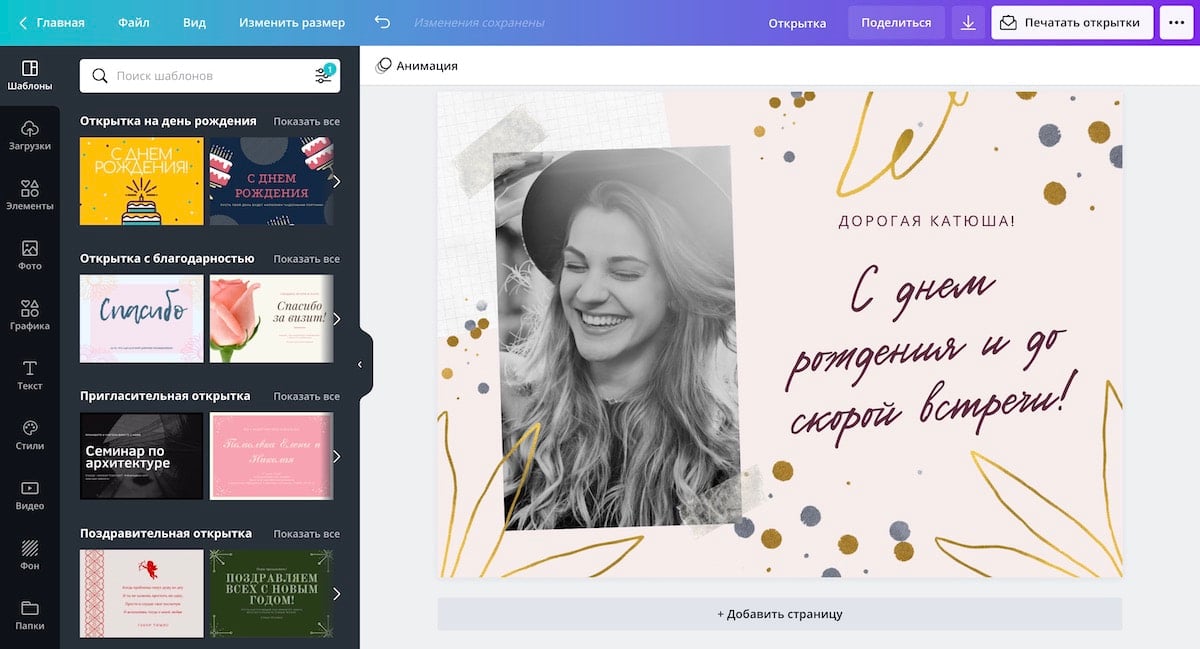Viewport: 1200px width, 649px height.
Task: Collapse the templates side panel
Action: [x=360, y=365]
